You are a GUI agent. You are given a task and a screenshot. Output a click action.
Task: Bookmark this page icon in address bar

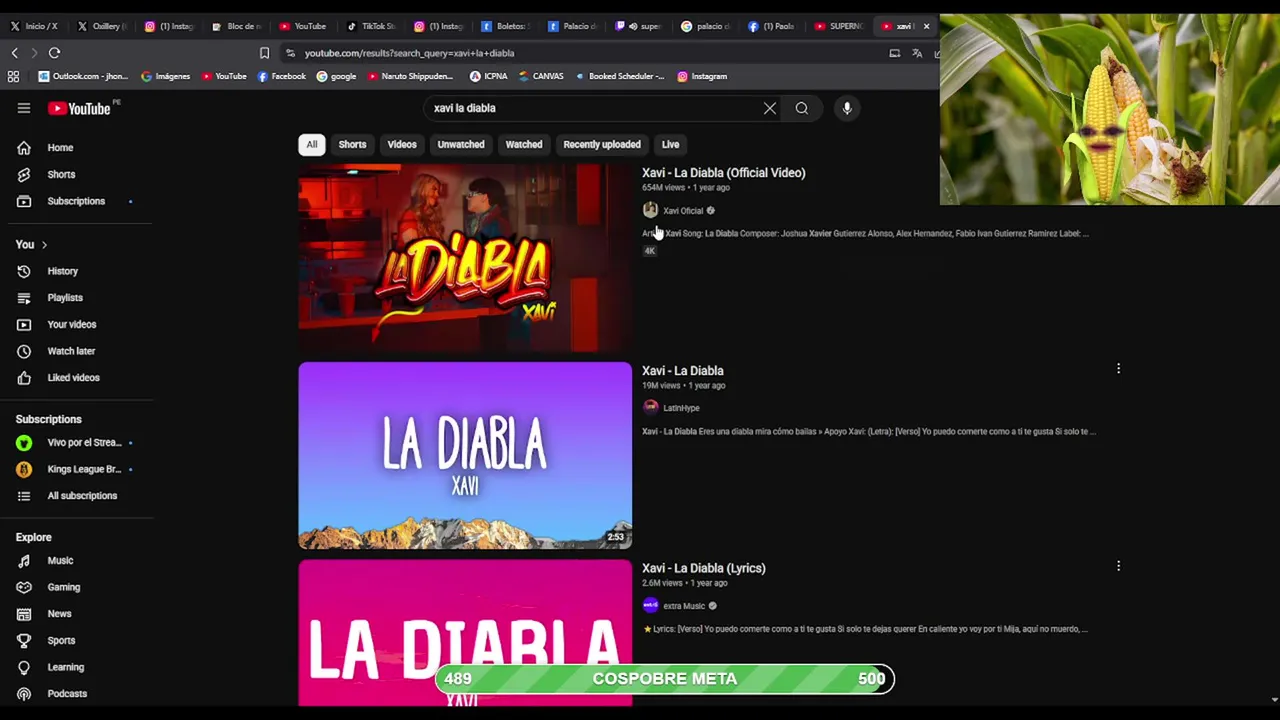[264, 53]
